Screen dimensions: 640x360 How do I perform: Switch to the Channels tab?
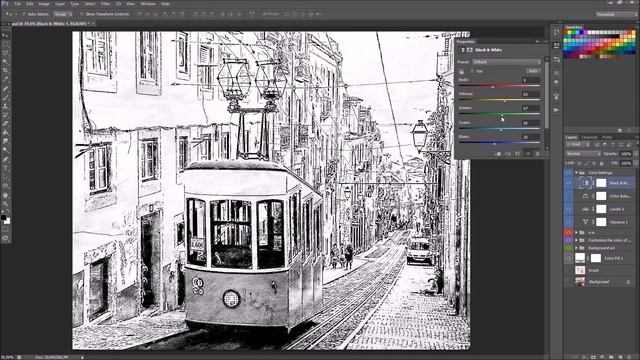(x=589, y=137)
